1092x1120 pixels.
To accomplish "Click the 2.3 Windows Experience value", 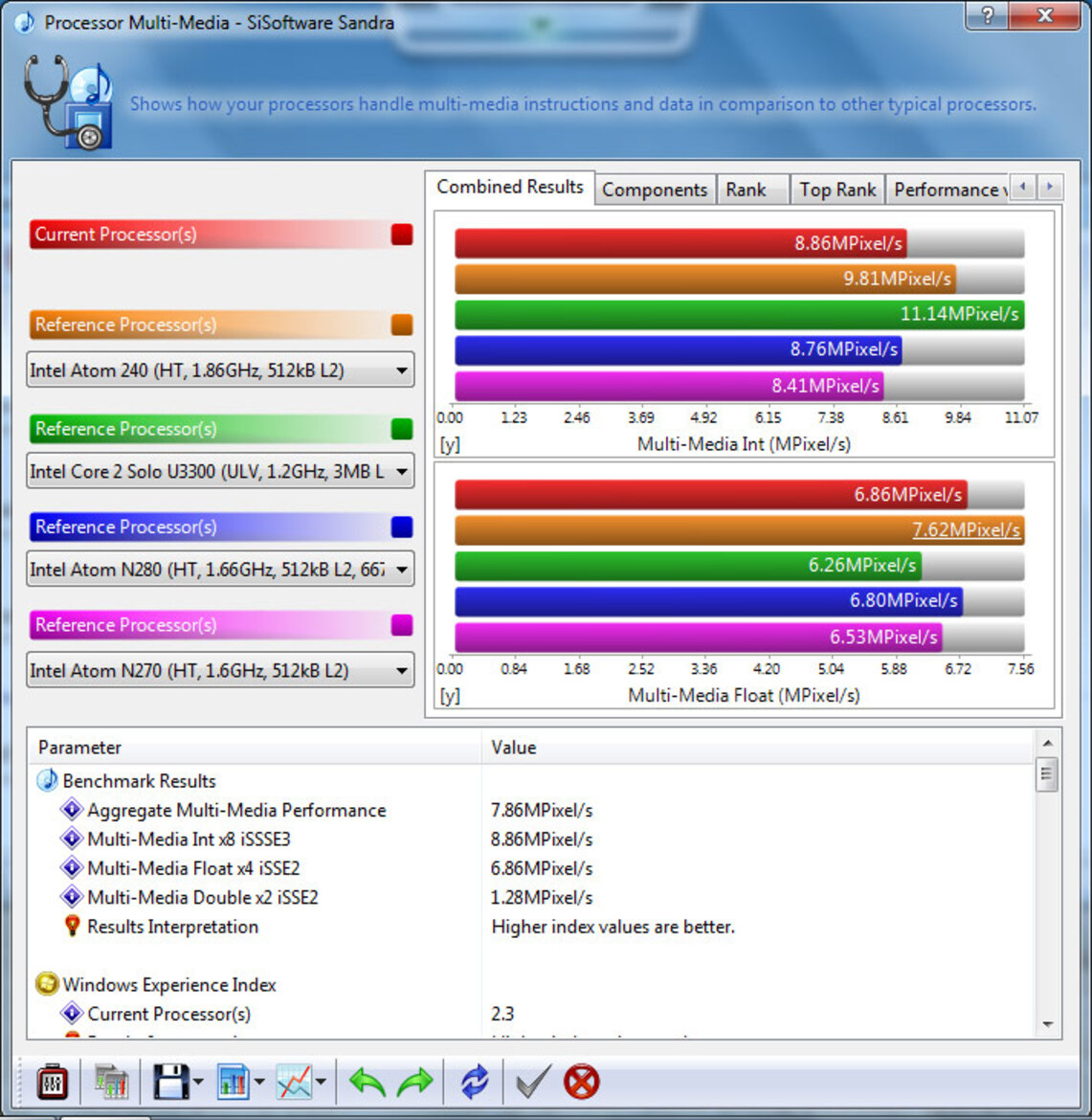I will [502, 1014].
